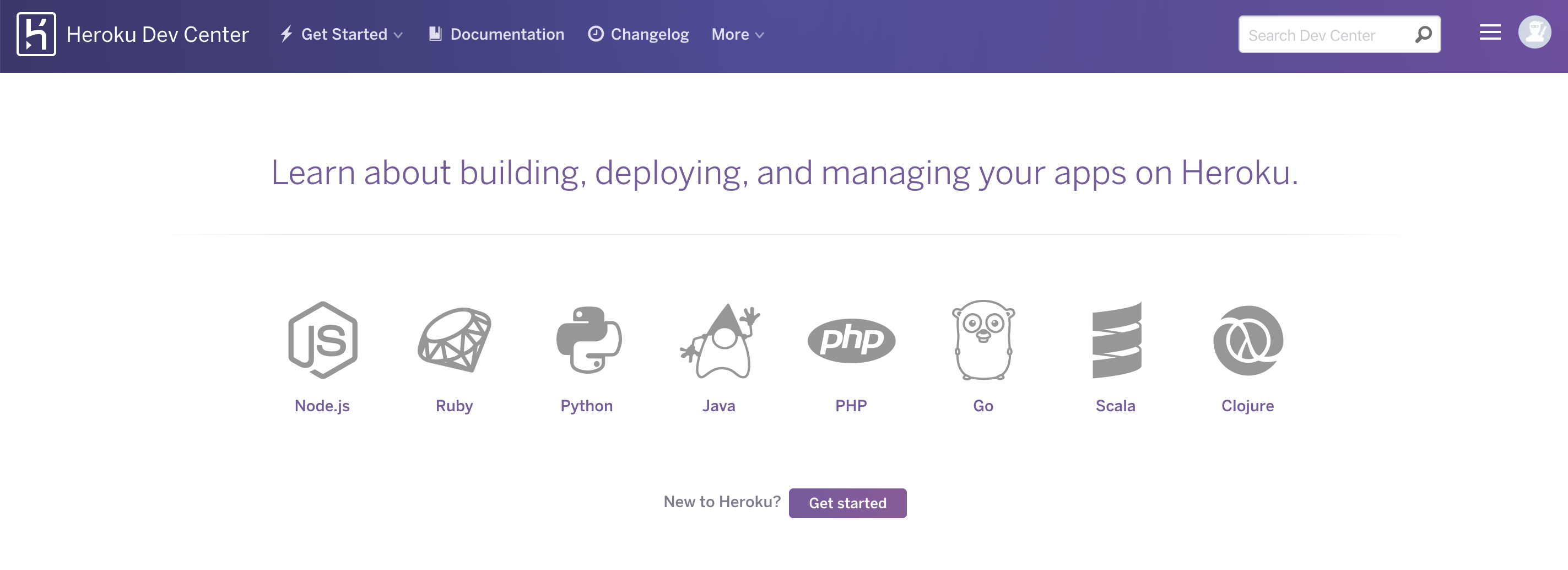Open the Scala spiral icon
The image size is (1568, 570).
tap(1116, 340)
